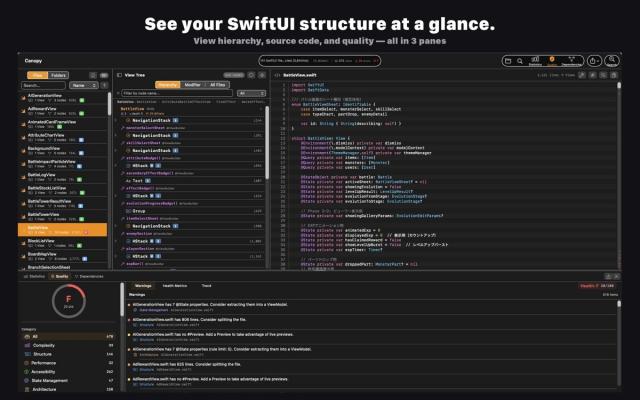
Task: Open the Name sort dropdown
Action: (x=84, y=85)
